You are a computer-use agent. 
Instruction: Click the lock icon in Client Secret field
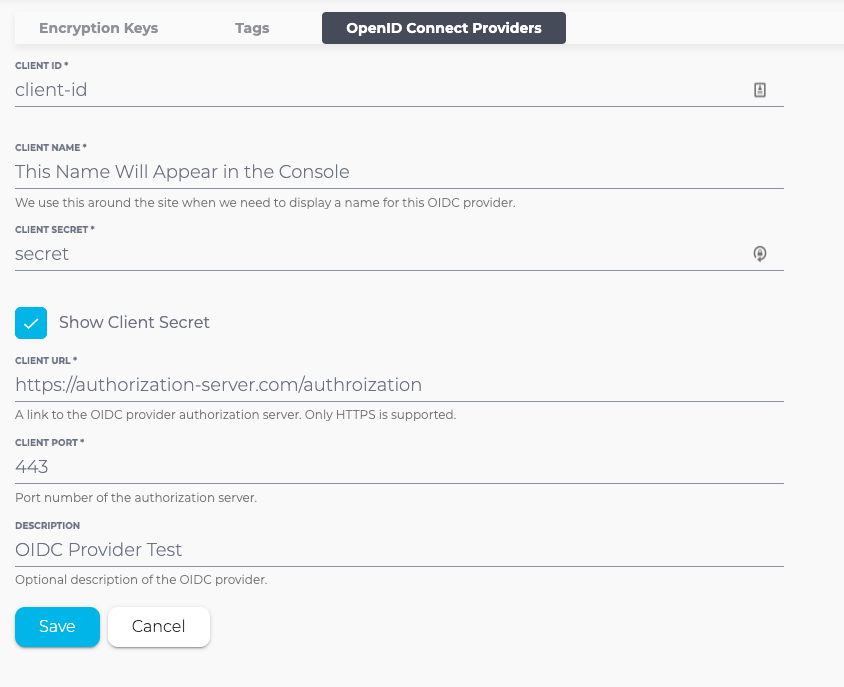click(759, 254)
